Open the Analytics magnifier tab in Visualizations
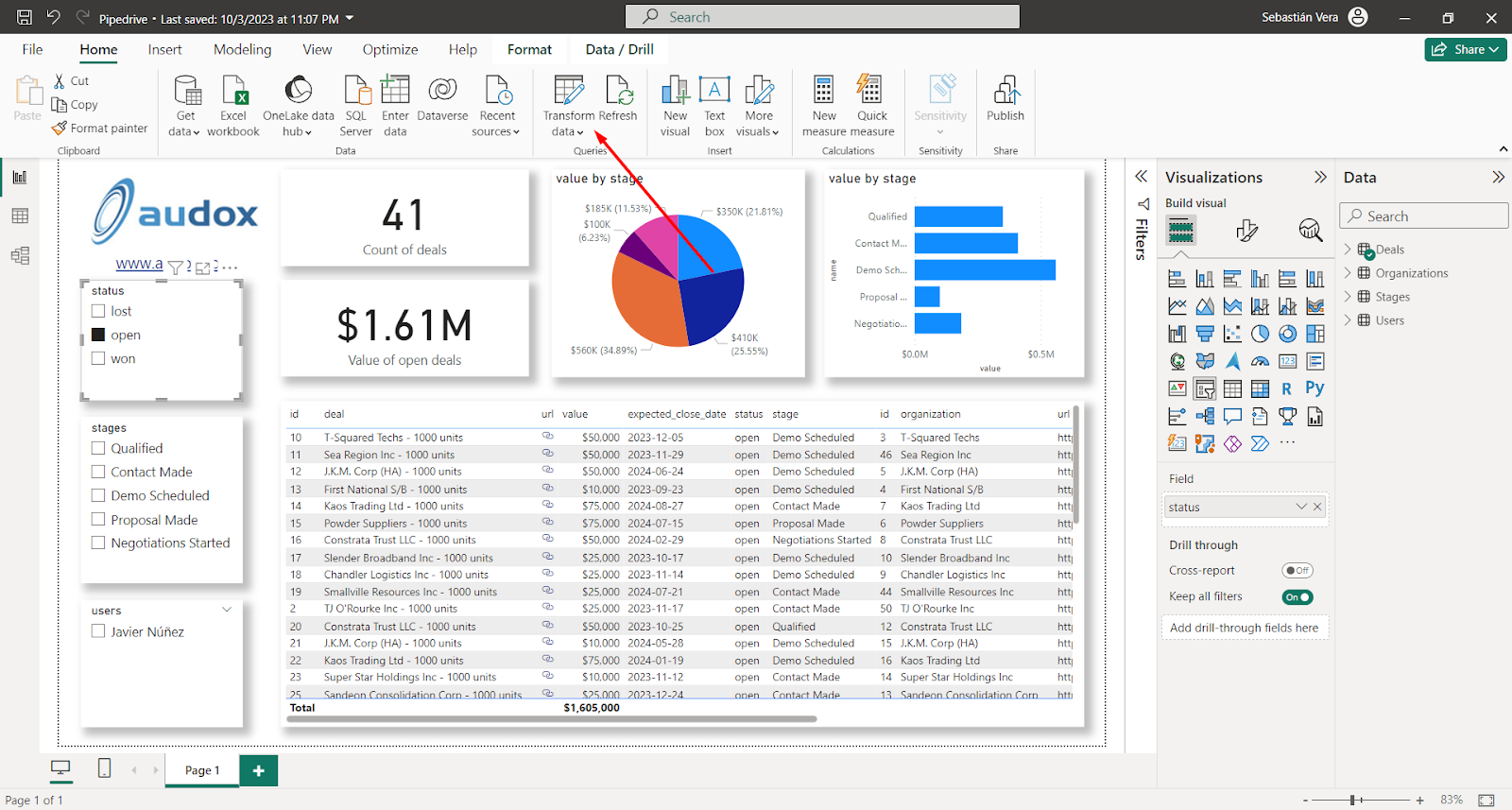The width and height of the screenshot is (1512, 810). 1310,230
